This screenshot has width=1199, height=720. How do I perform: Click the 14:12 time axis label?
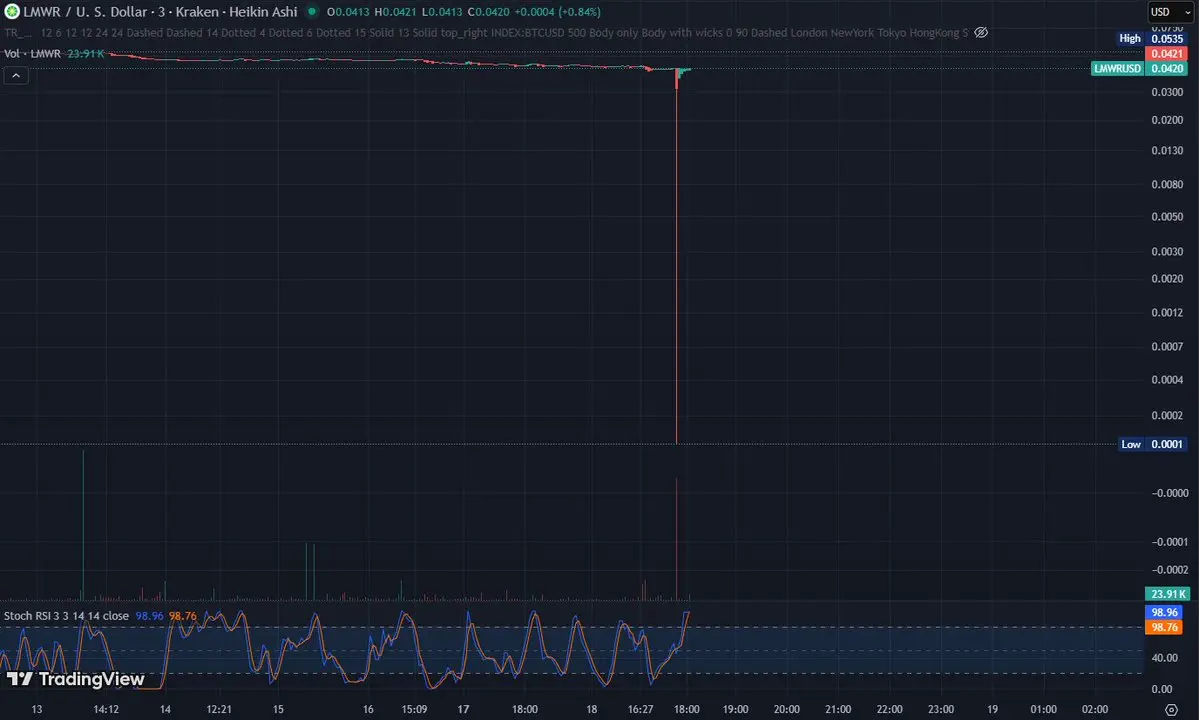tap(106, 709)
